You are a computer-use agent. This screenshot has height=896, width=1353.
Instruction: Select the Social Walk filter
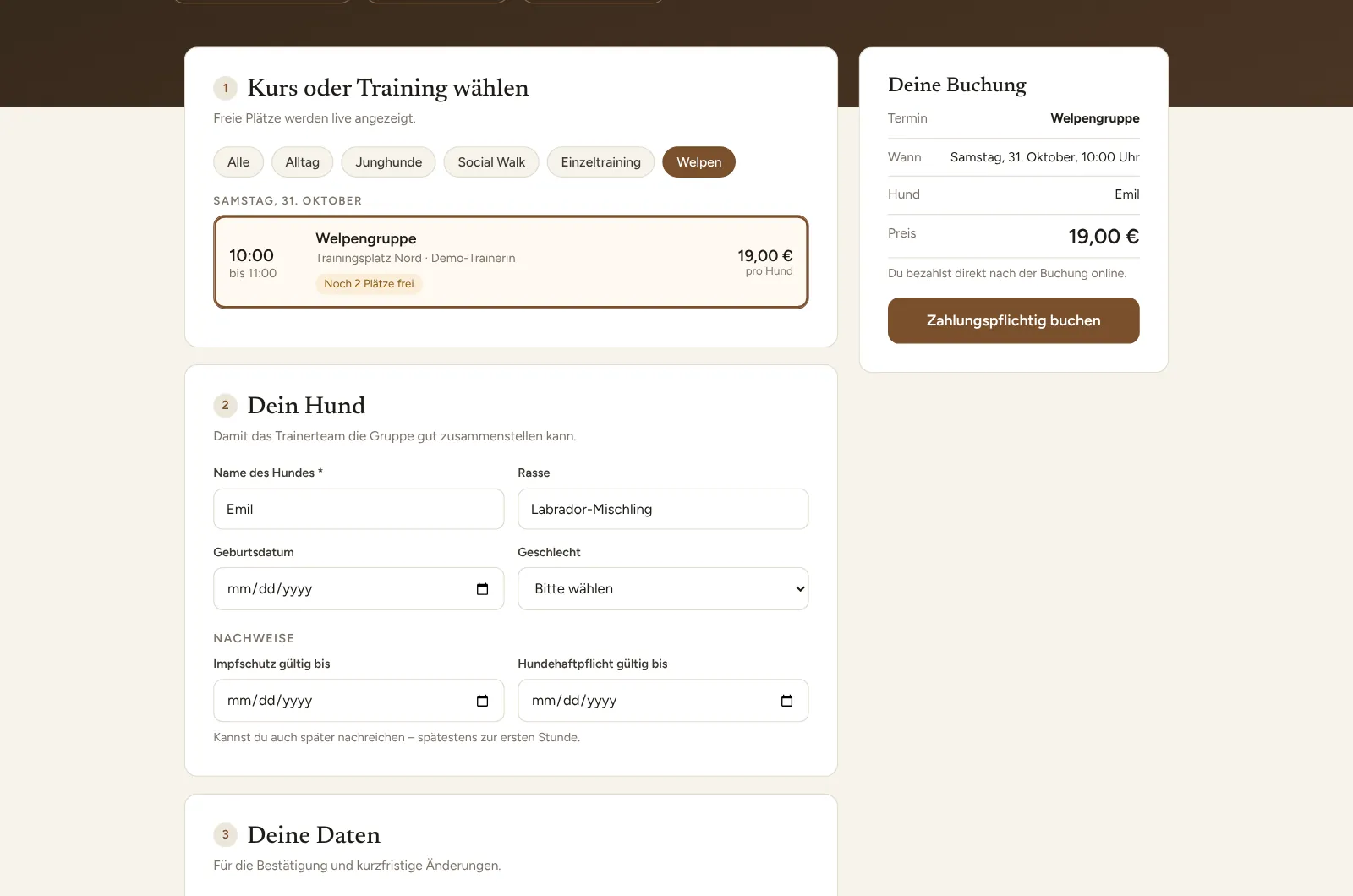pos(491,162)
